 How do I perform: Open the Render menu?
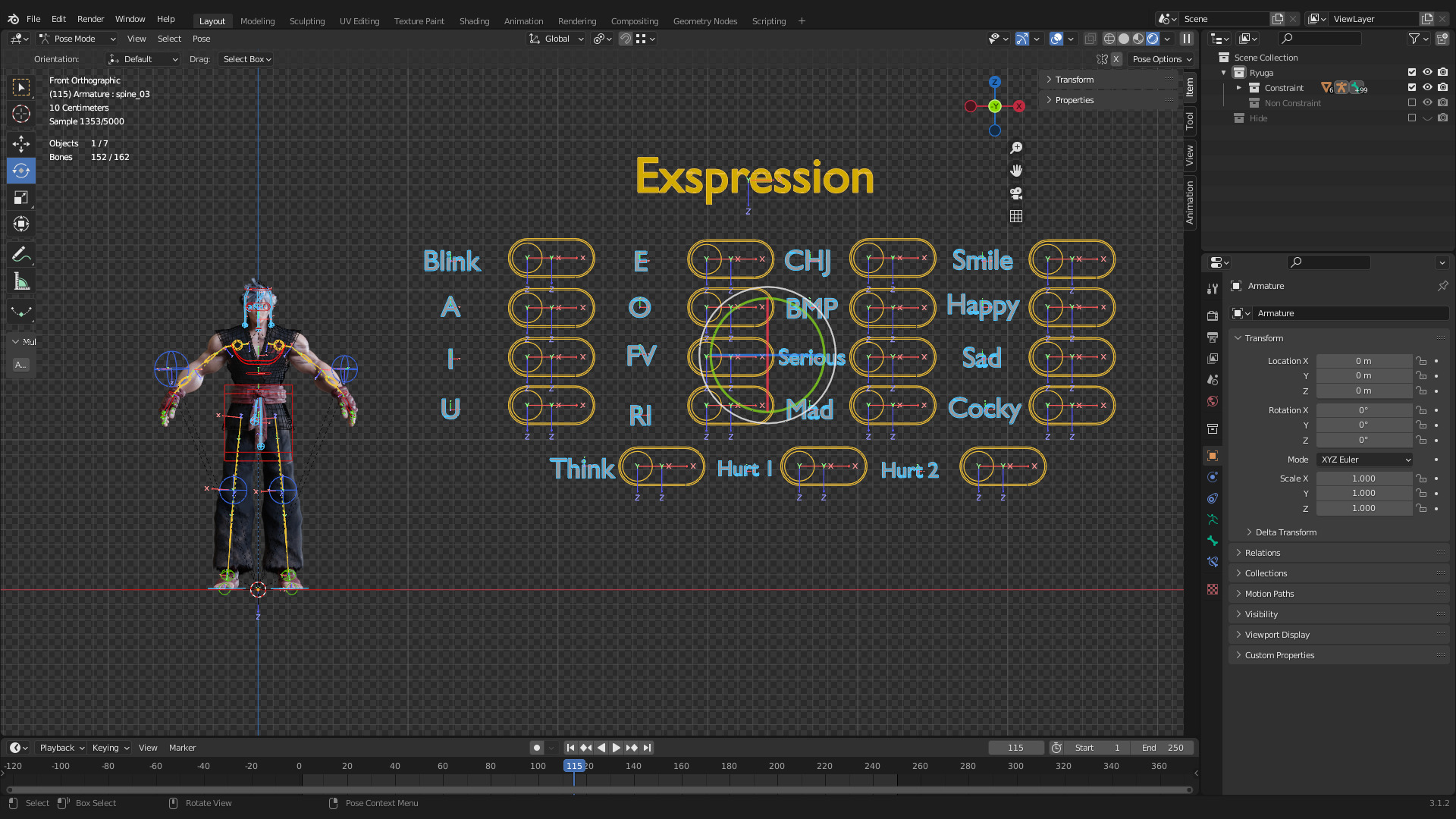tap(90, 19)
